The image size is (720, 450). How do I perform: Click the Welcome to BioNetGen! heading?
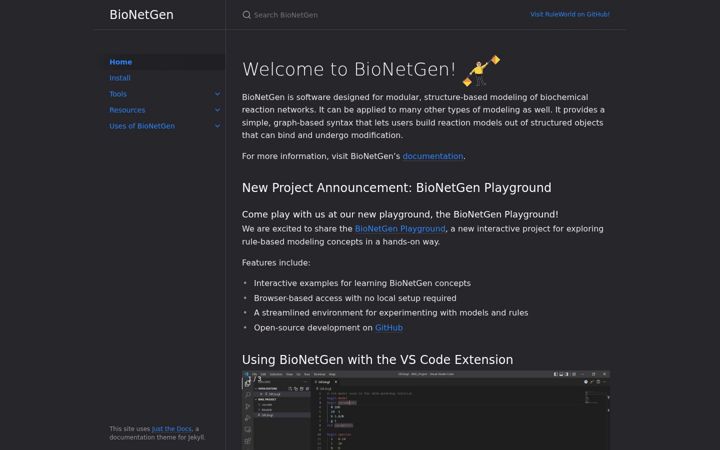(x=349, y=69)
